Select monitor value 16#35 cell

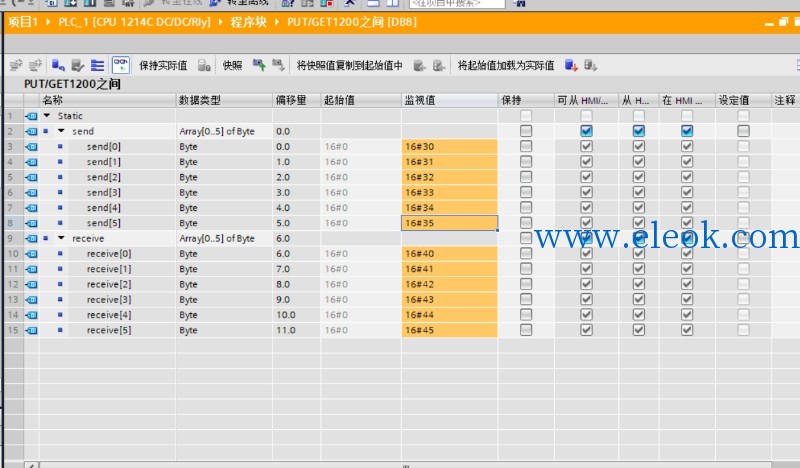click(449, 223)
